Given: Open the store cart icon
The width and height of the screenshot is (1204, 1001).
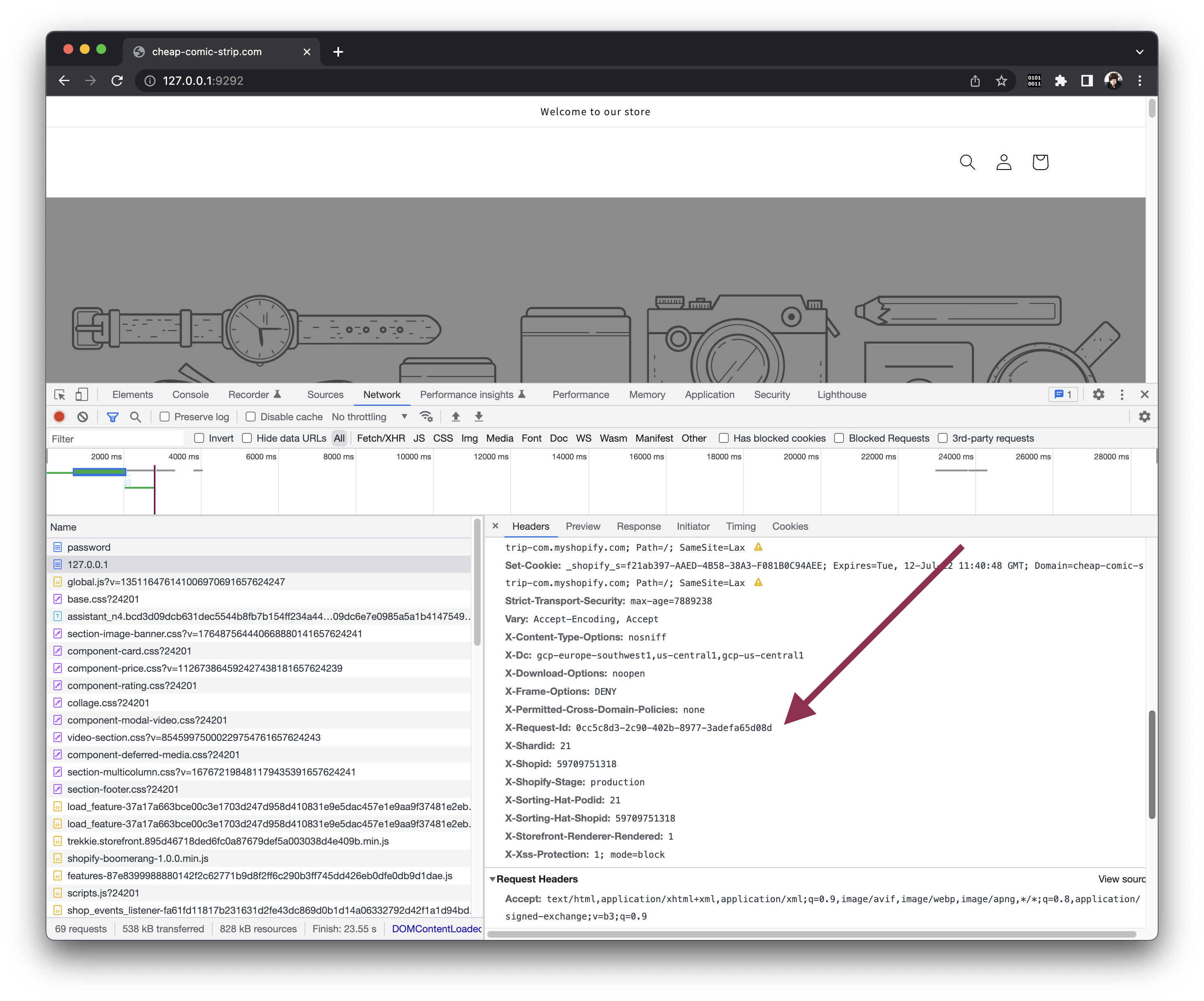Looking at the screenshot, I should click(1040, 162).
